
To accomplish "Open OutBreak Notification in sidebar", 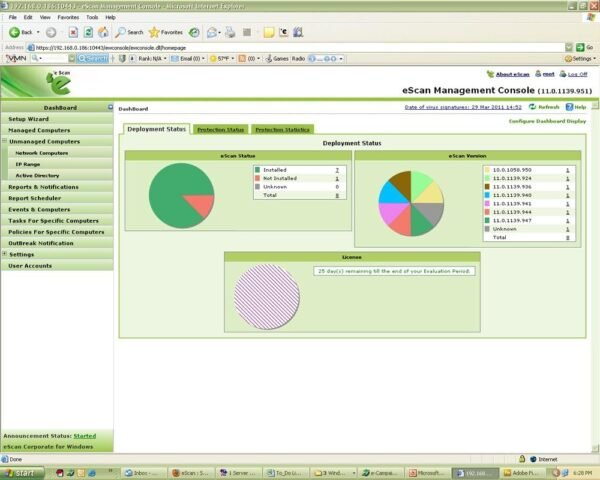I will point(57,243).
